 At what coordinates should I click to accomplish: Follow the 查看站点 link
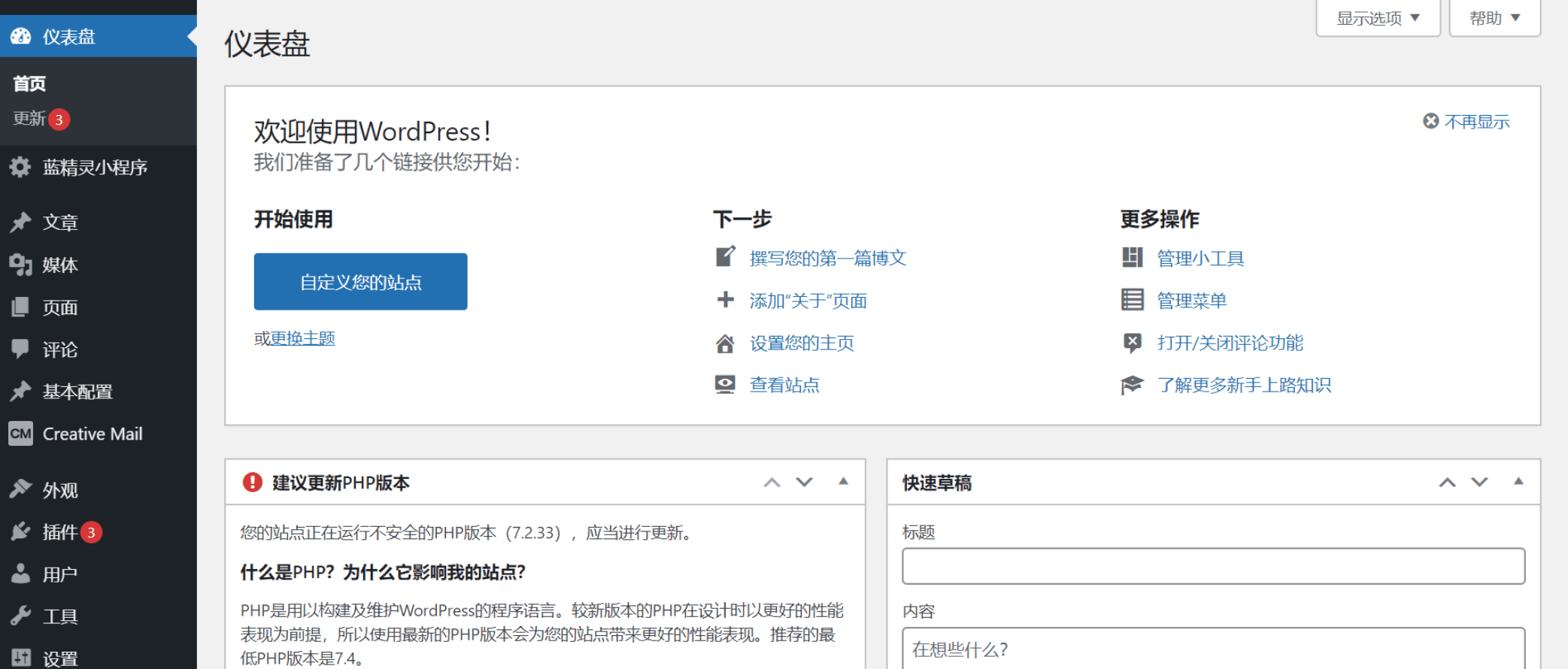click(784, 385)
